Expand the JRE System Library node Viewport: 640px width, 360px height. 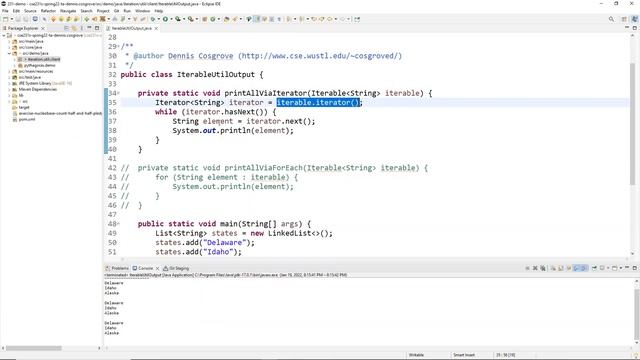pyautogui.click(x=9, y=83)
